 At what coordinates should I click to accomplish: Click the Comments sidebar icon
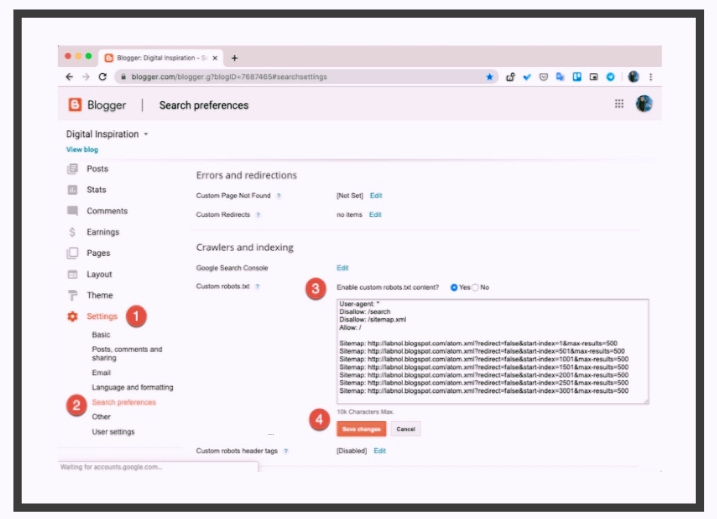click(72, 211)
